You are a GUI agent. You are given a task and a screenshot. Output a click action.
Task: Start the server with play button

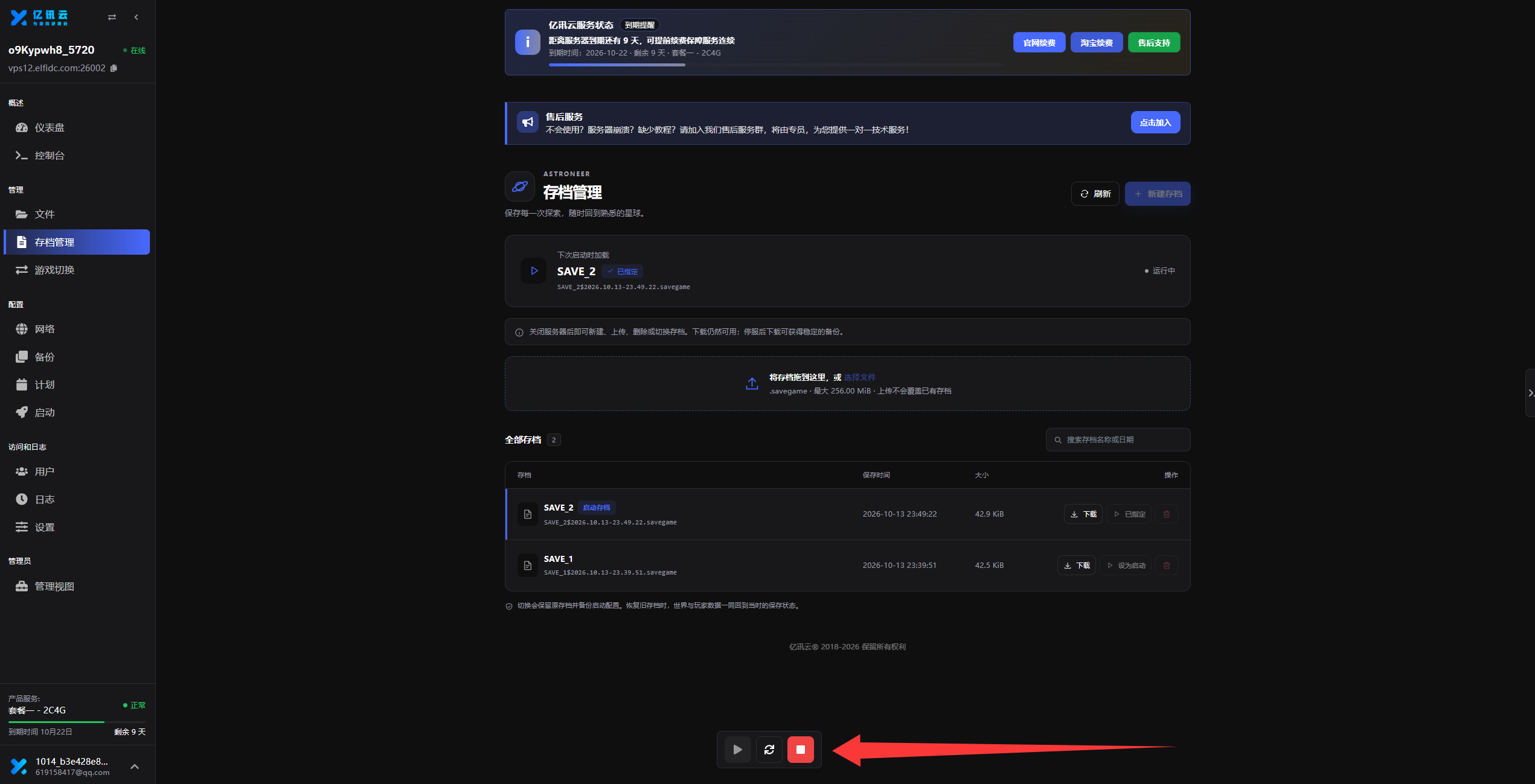(x=738, y=750)
